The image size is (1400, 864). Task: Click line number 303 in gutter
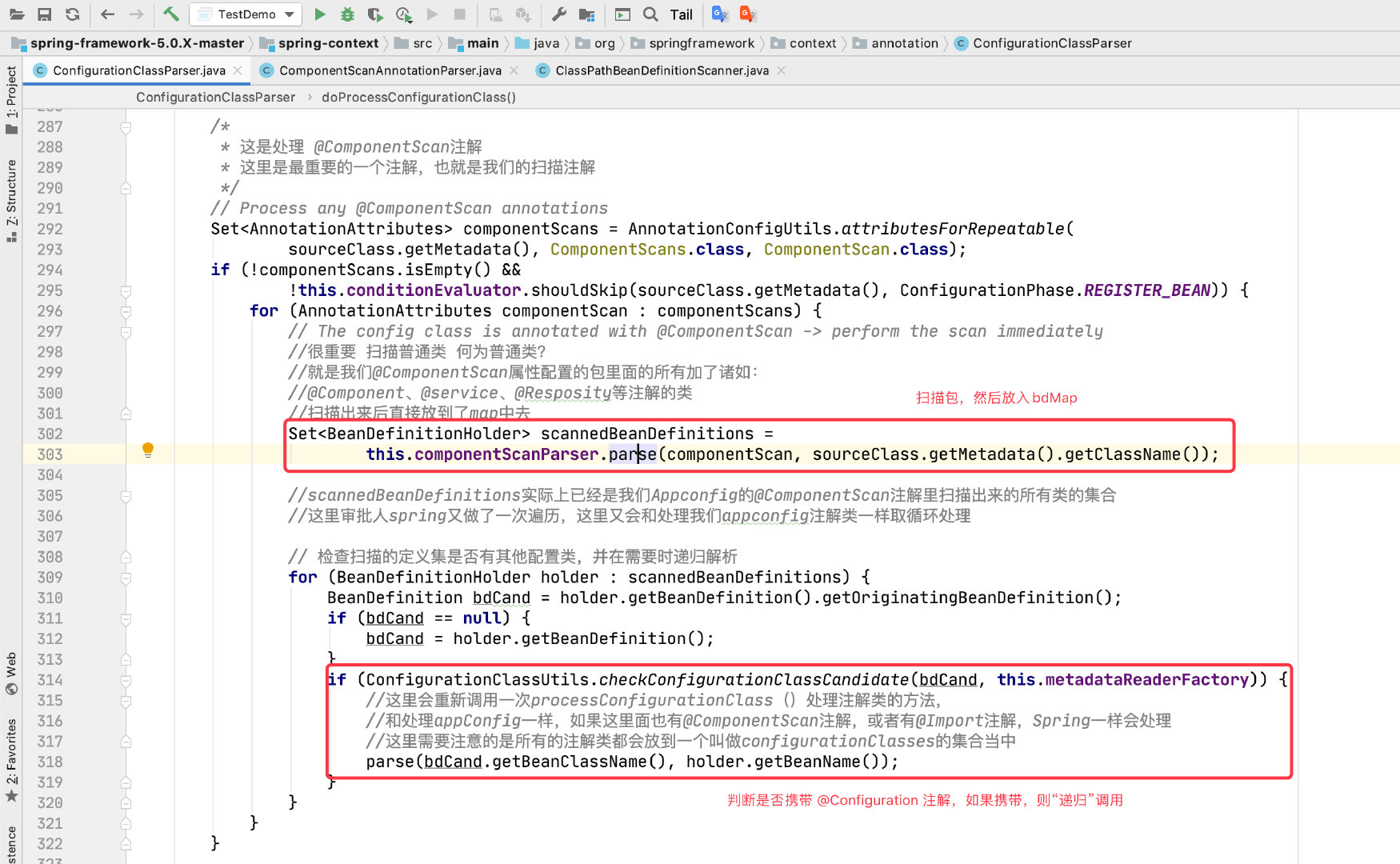[50, 454]
